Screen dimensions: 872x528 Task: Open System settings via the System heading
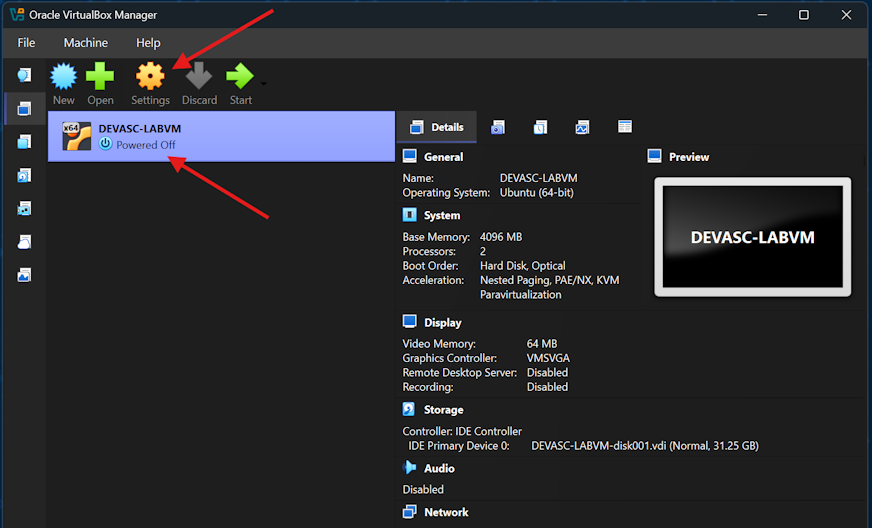(x=442, y=215)
